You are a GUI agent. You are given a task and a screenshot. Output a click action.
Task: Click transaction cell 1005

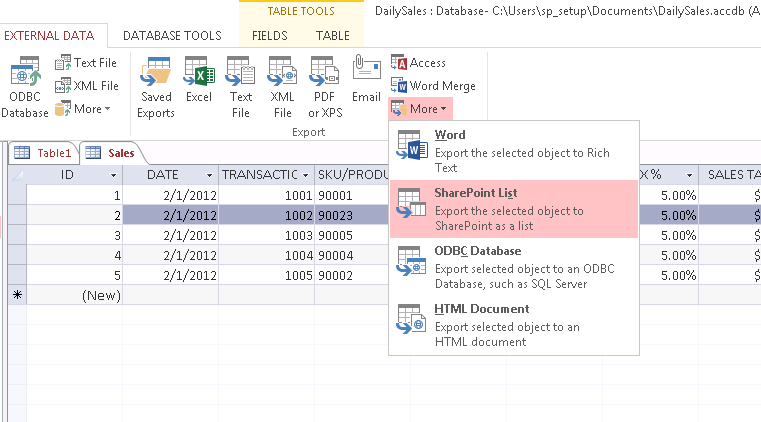tap(266, 275)
